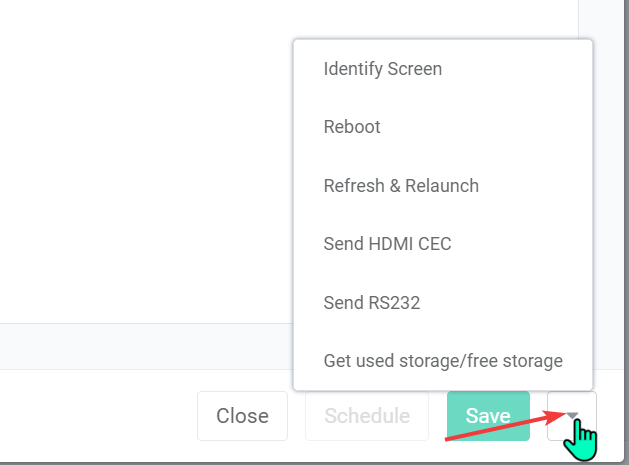The image size is (629, 465).
Task: Open scheduling via the Schedule button
Action: [x=367, y=416]
